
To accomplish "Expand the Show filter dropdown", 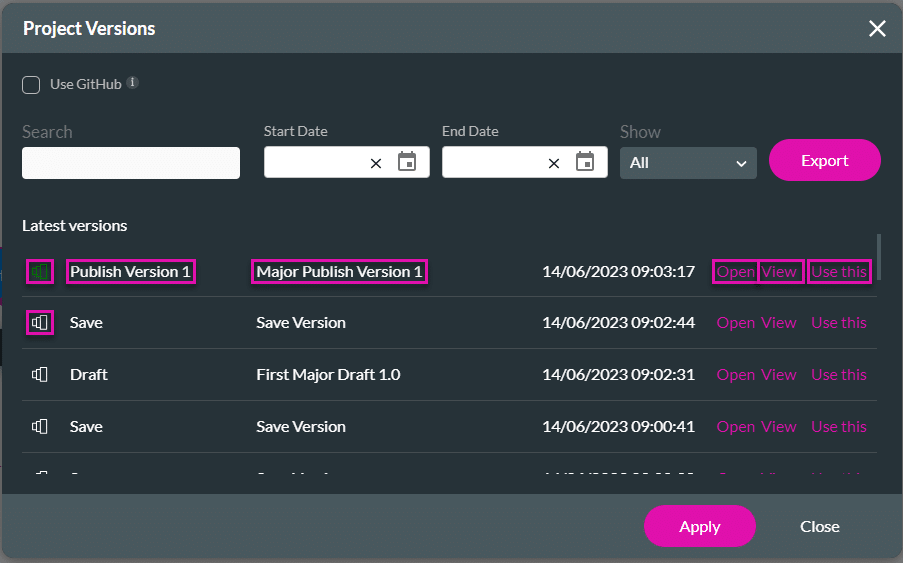I will click(x=688, y=162).
